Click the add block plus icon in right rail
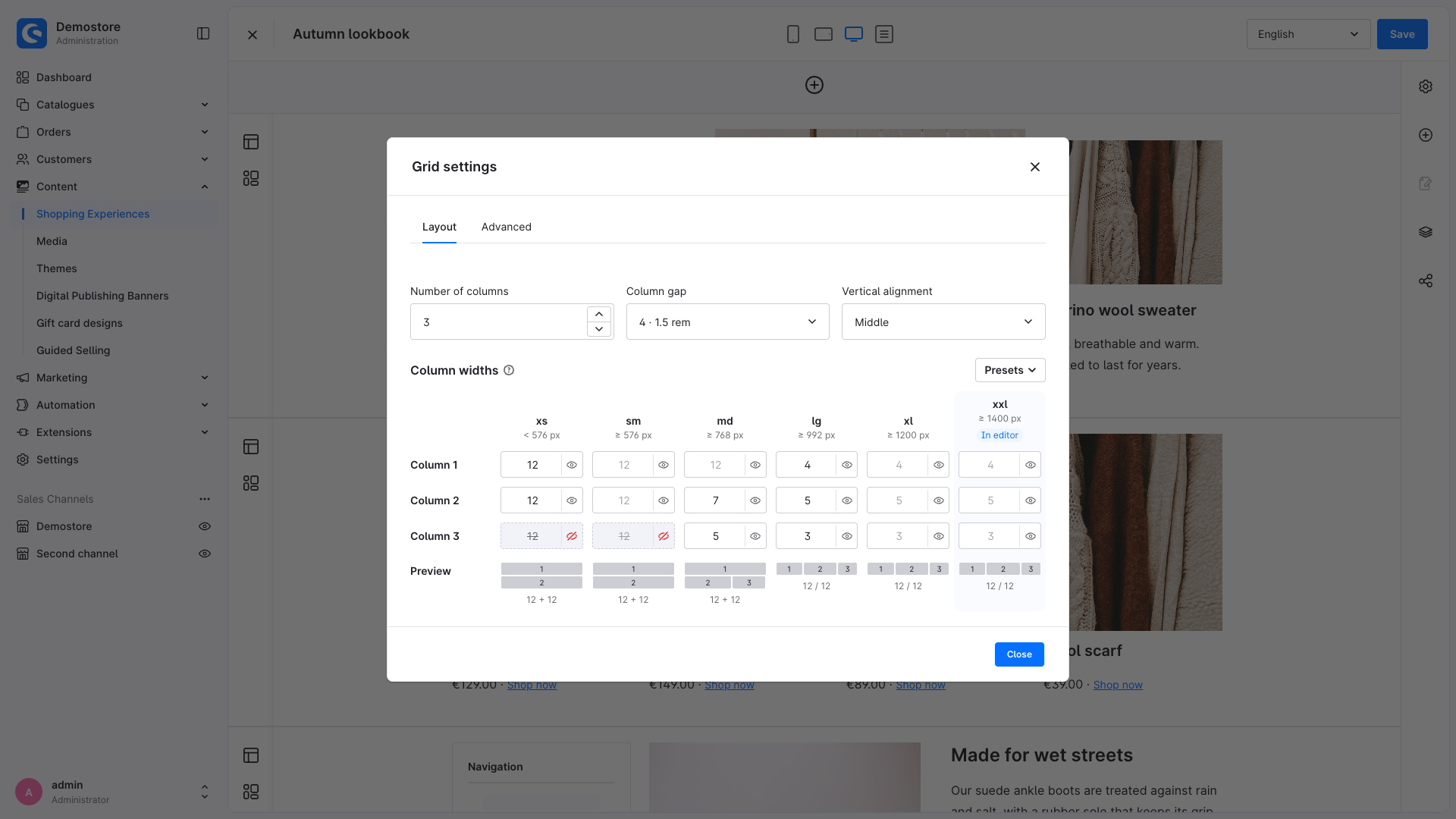 click(1426, 135)
